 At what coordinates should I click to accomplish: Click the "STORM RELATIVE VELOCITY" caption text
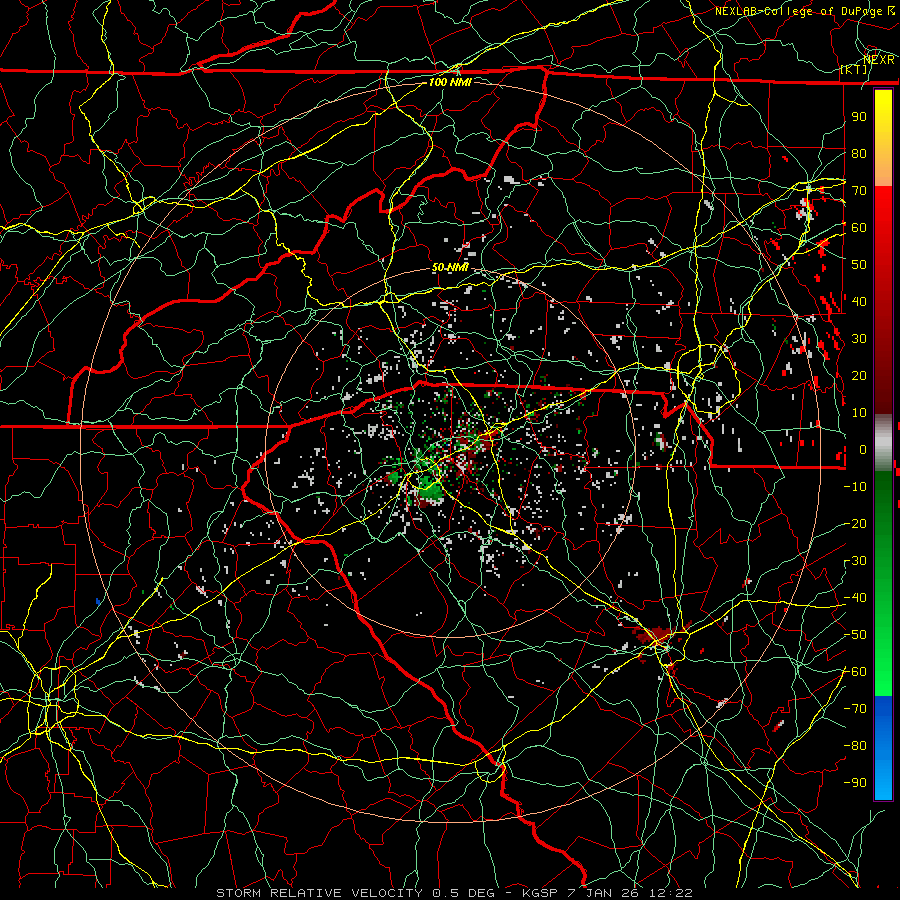pos(319,893)
